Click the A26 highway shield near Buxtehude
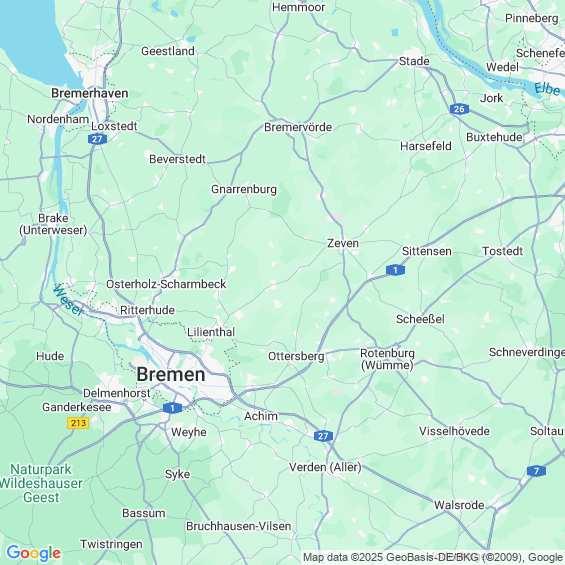565x565 pixels. 459,109
